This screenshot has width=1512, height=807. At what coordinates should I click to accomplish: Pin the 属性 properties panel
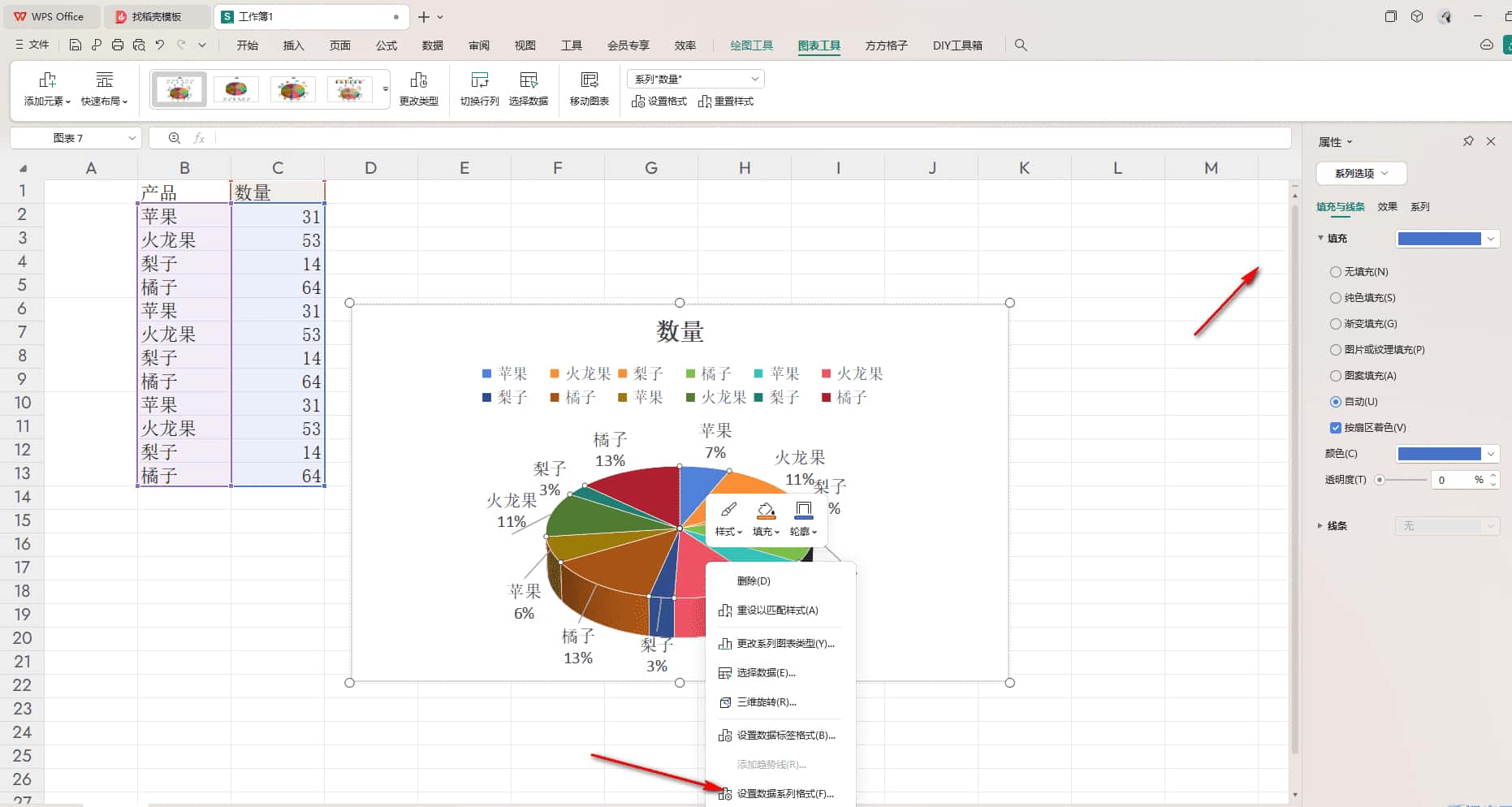click(x=1468, y=141)
